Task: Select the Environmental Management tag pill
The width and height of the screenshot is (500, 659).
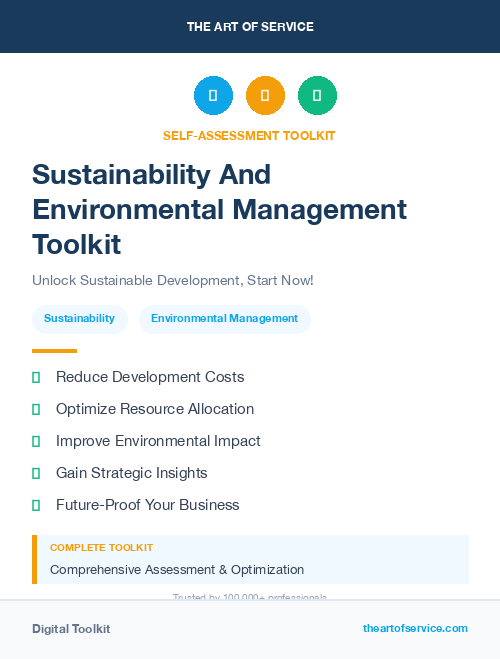Action: tap(225, 319)
